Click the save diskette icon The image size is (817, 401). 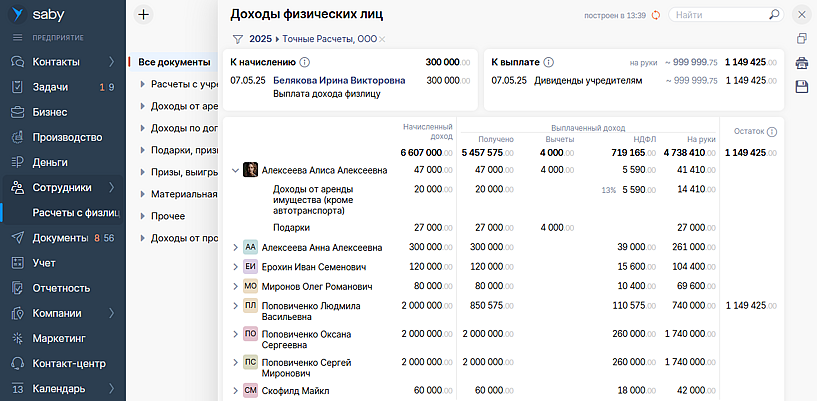click(x=801, y=87)
